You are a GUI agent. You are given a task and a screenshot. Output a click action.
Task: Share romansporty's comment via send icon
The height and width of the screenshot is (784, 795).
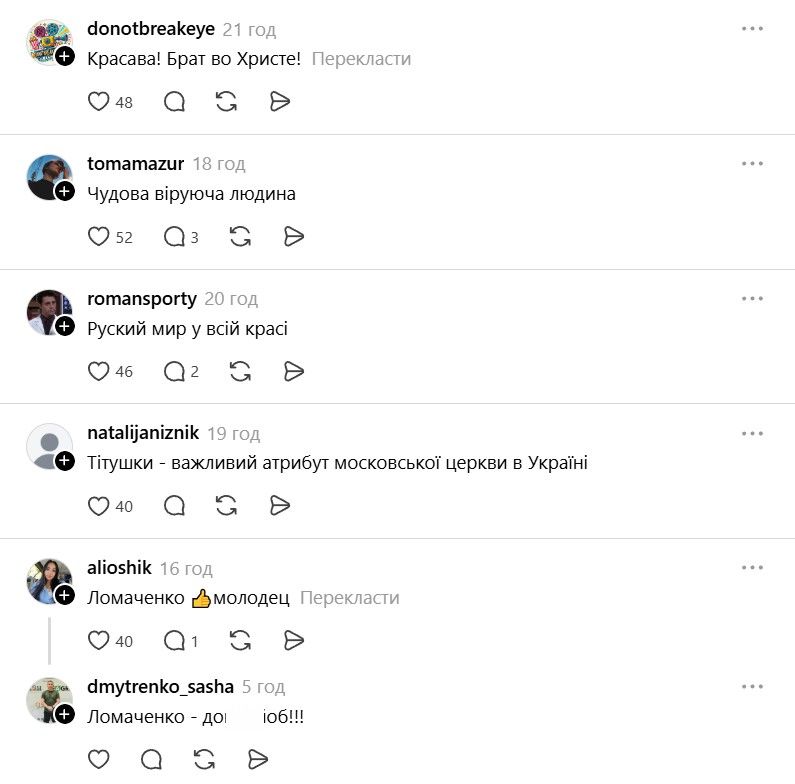coord(294,371)
